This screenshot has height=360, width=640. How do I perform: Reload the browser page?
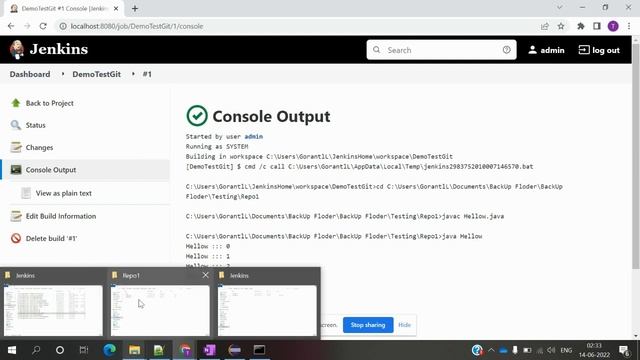[43, 26]
